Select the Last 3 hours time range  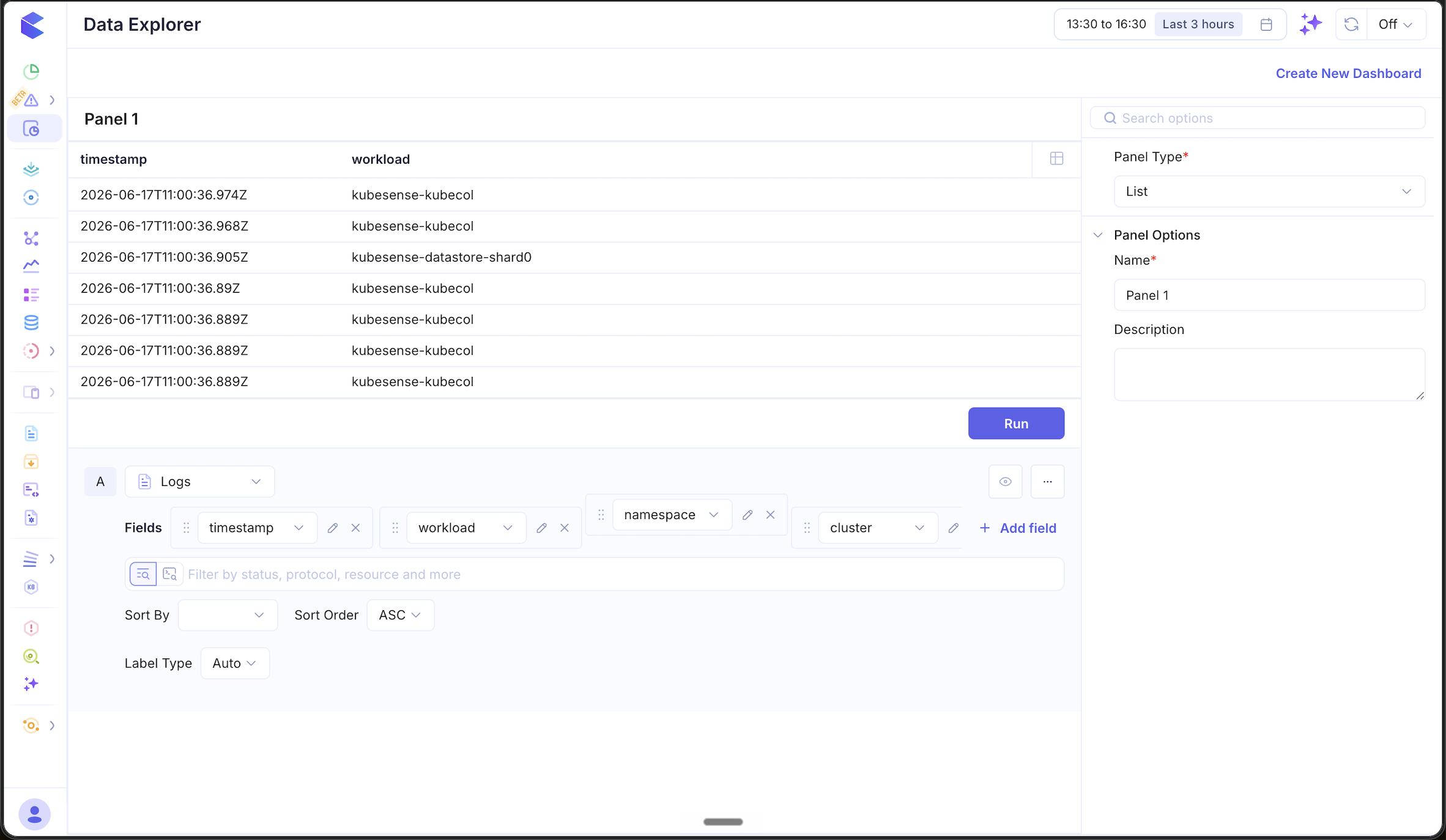1198,24
